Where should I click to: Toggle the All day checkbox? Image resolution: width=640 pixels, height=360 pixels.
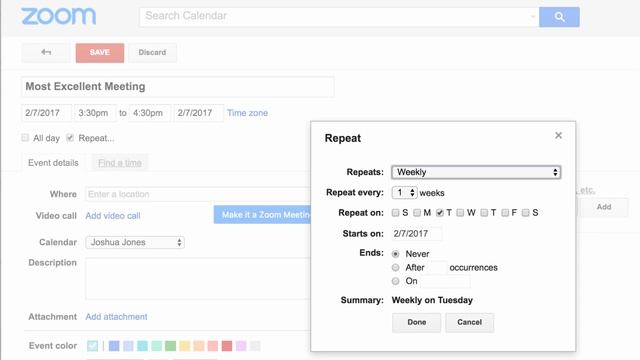coord(25,138)
